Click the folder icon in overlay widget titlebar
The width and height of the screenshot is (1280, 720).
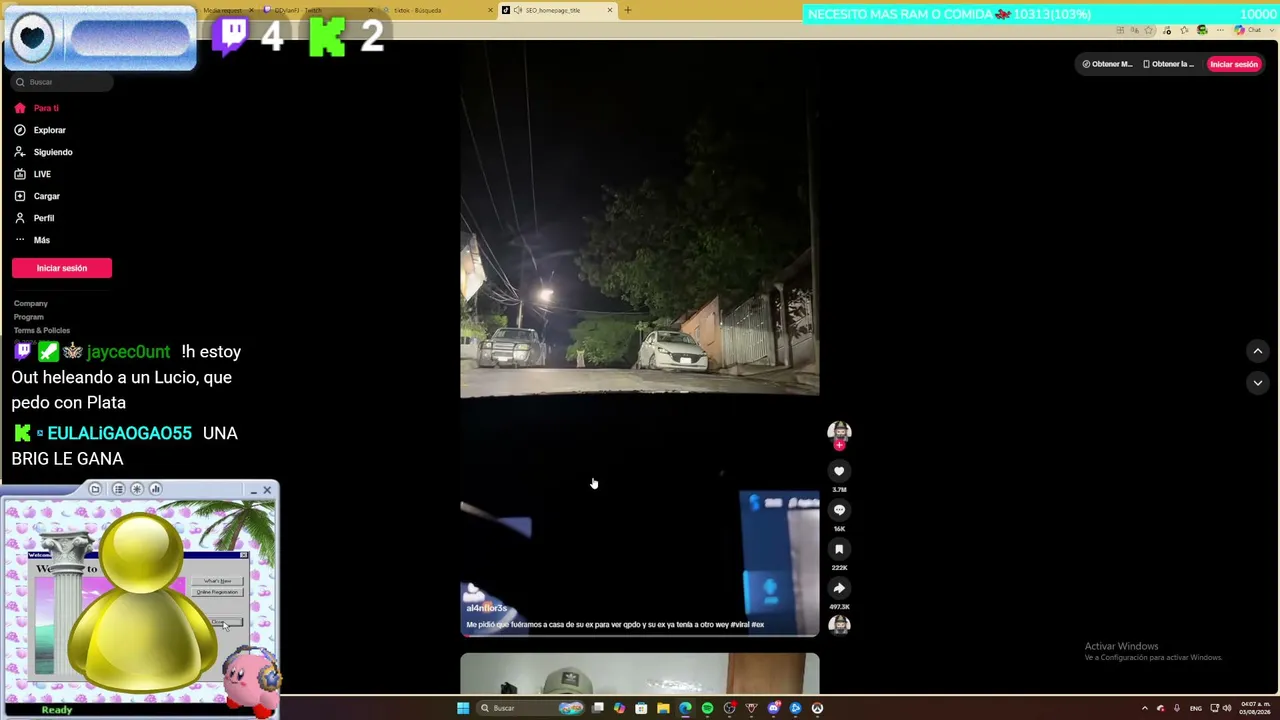(x=95, y=489)
